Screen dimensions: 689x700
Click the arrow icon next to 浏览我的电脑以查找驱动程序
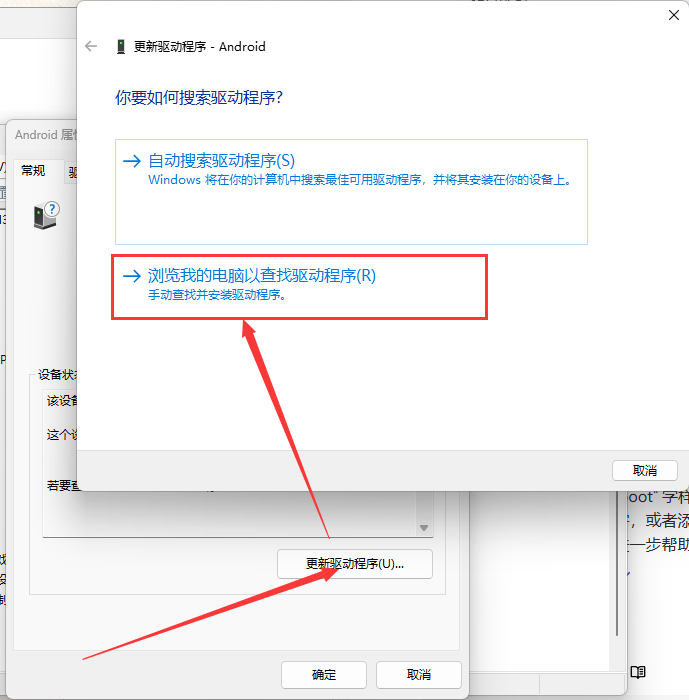coord(131,276)
